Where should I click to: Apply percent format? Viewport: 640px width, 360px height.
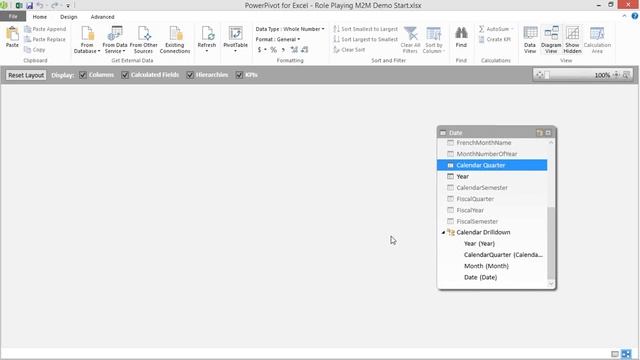pos(273,50)
